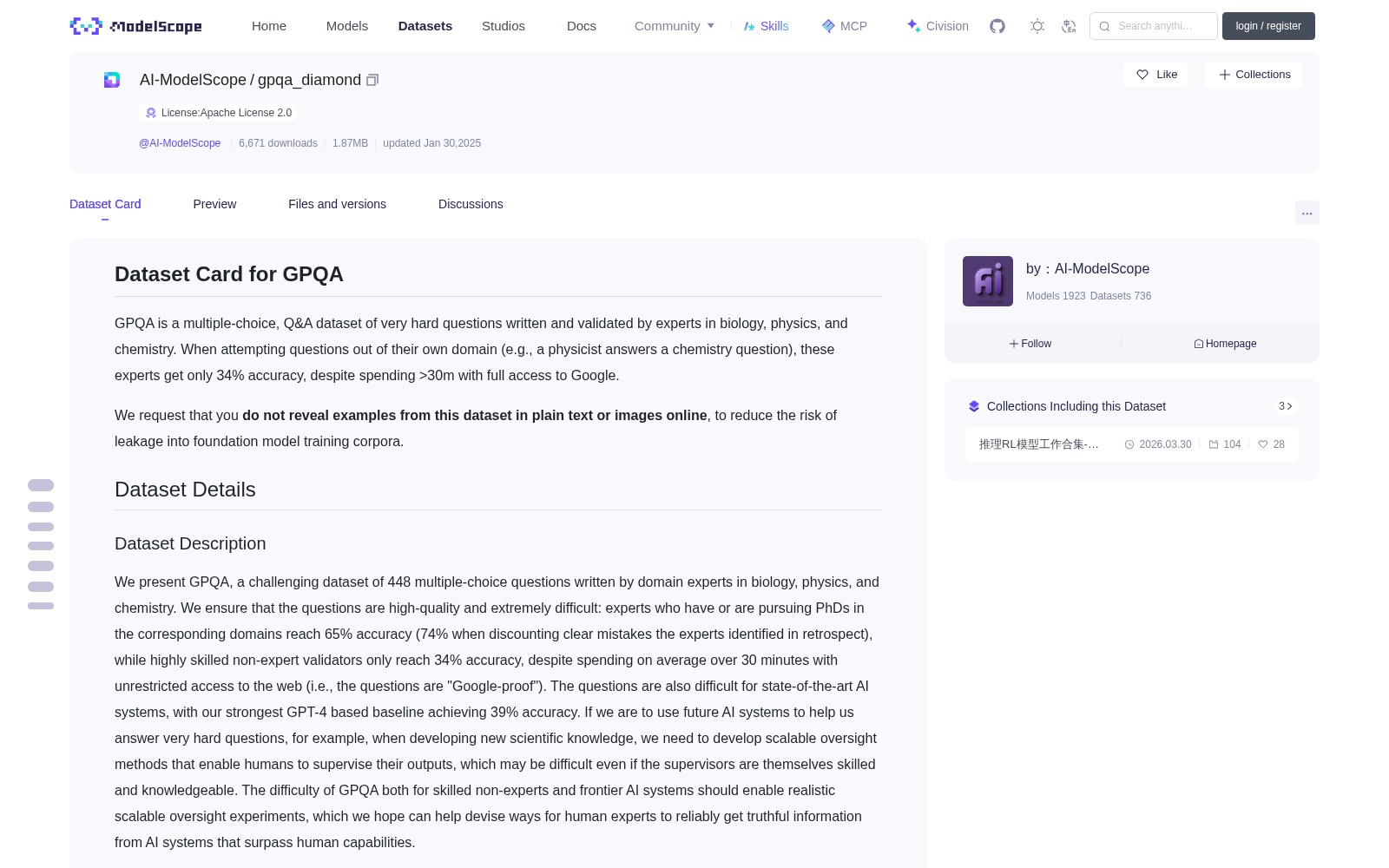
Task: Click the Dataset Details heading
Action: click(185, 490)
